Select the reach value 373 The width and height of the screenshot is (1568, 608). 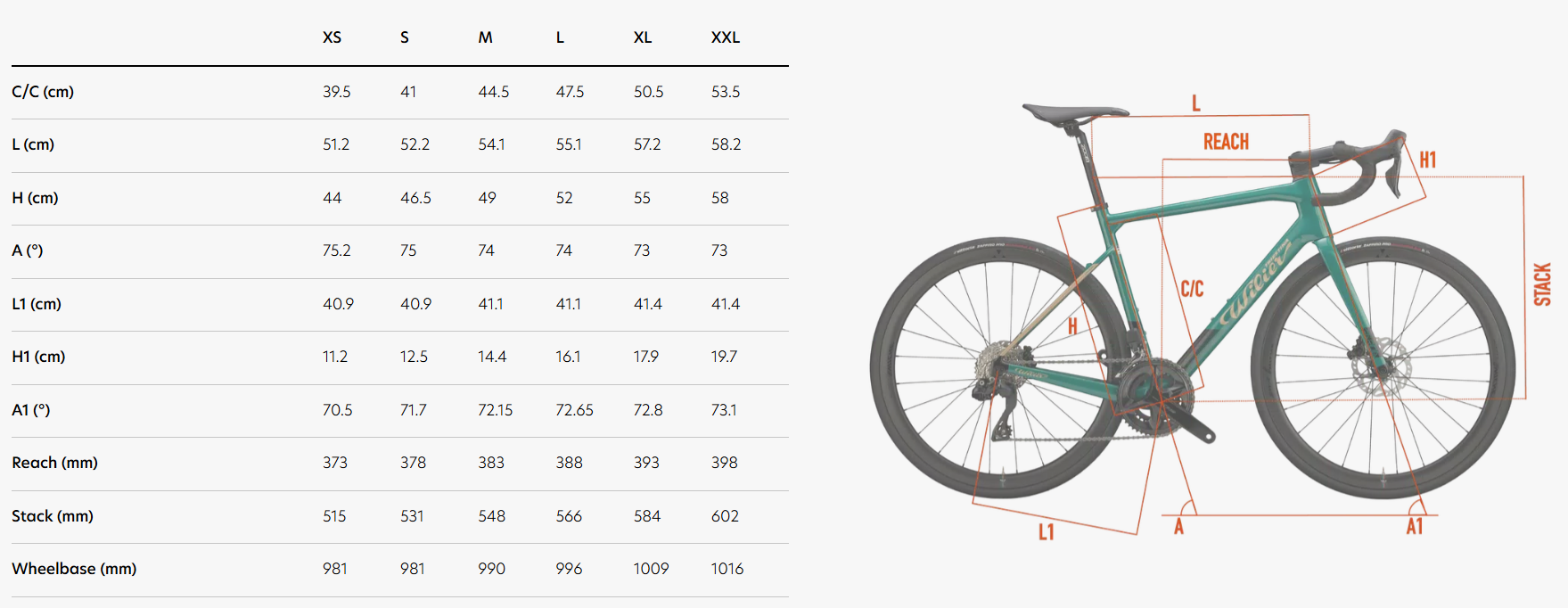click(x=335, y=463)
